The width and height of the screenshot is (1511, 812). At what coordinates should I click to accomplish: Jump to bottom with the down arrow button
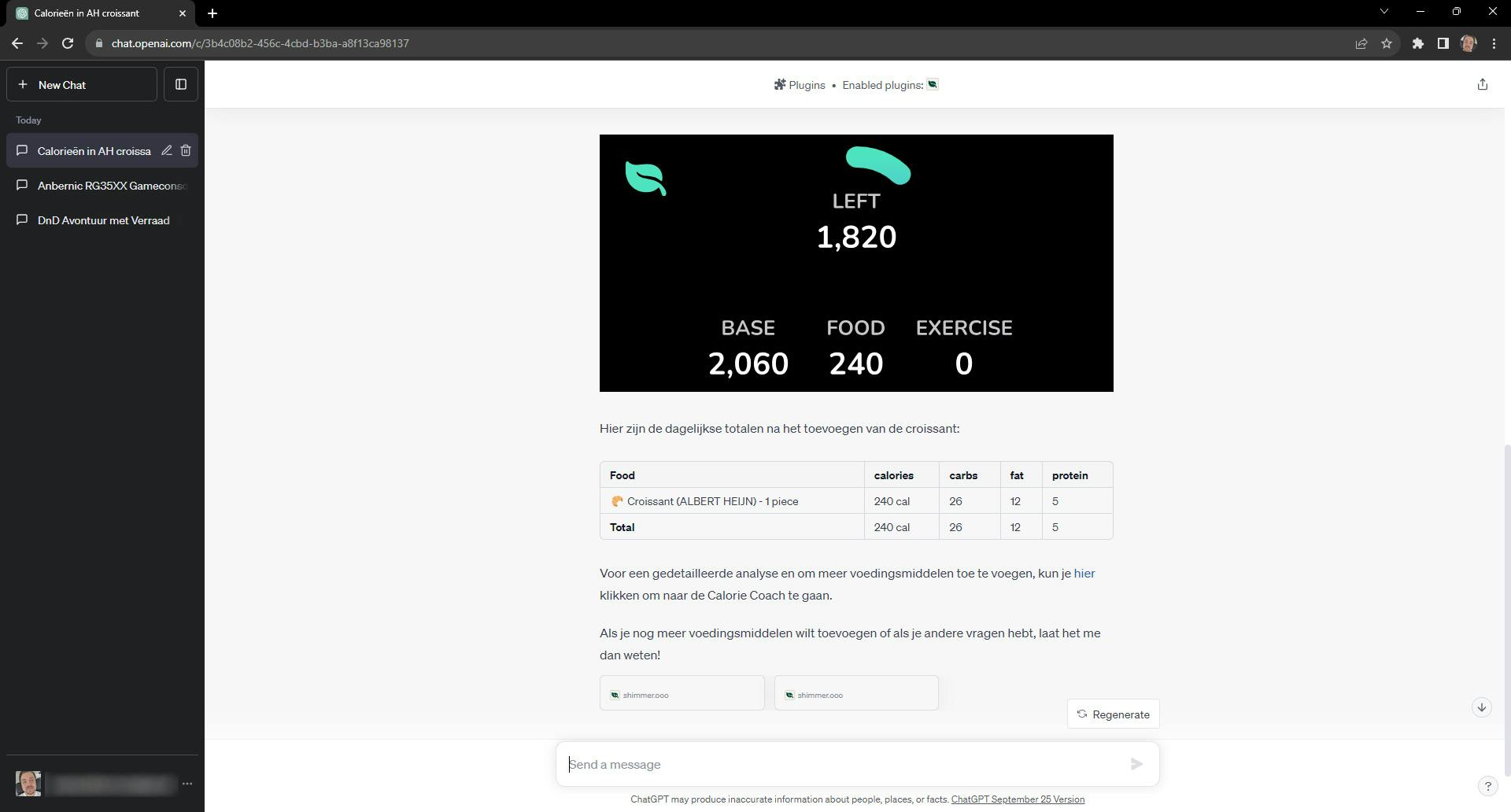tap(1482, 707)
